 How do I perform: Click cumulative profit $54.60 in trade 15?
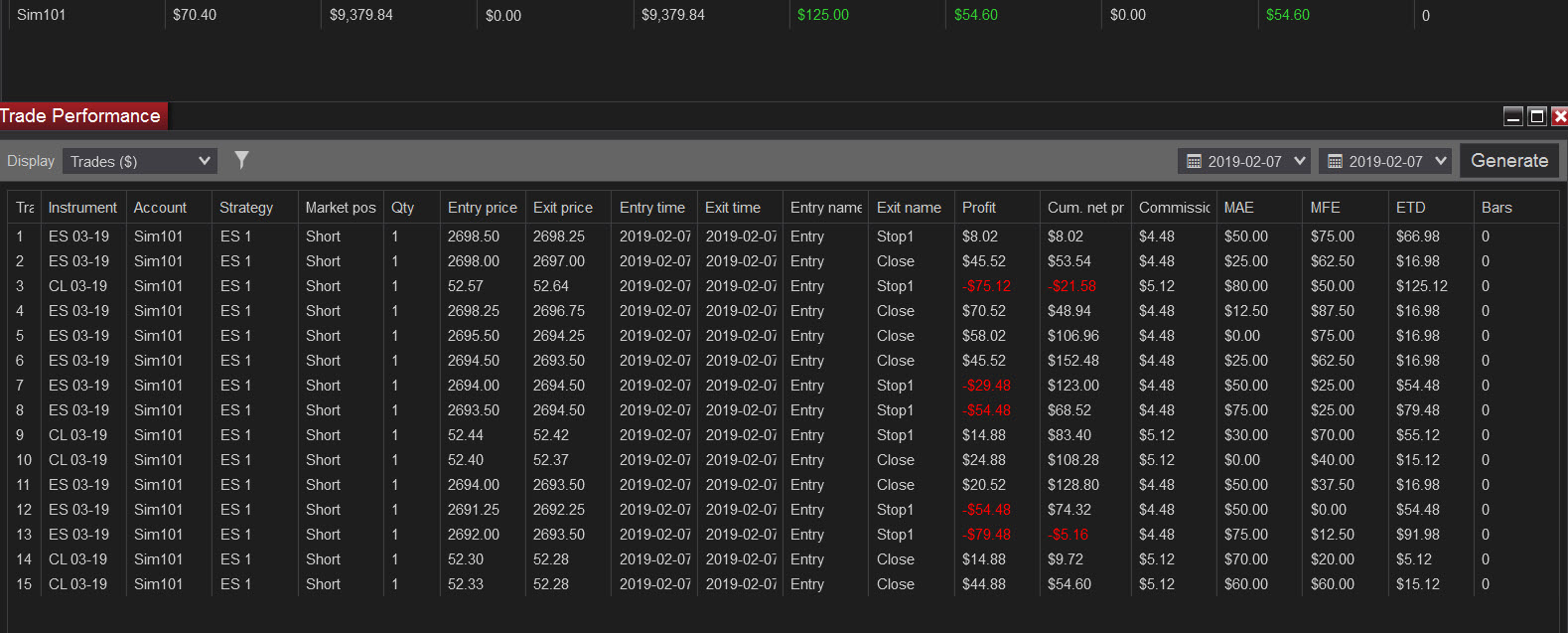(x=1069, y=584)
